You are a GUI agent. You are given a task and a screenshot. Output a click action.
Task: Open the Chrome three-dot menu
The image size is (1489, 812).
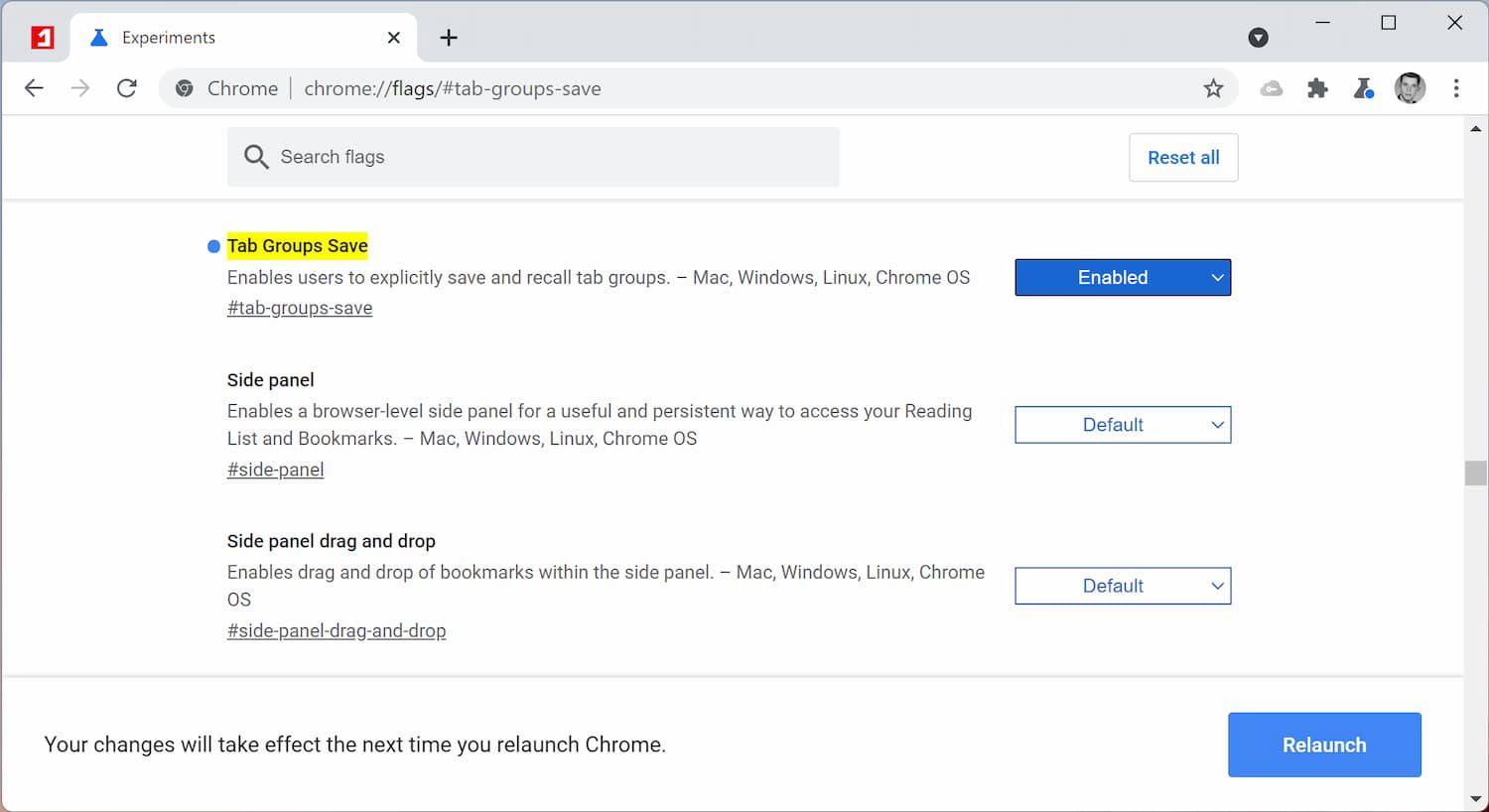tap(1456, 88)
